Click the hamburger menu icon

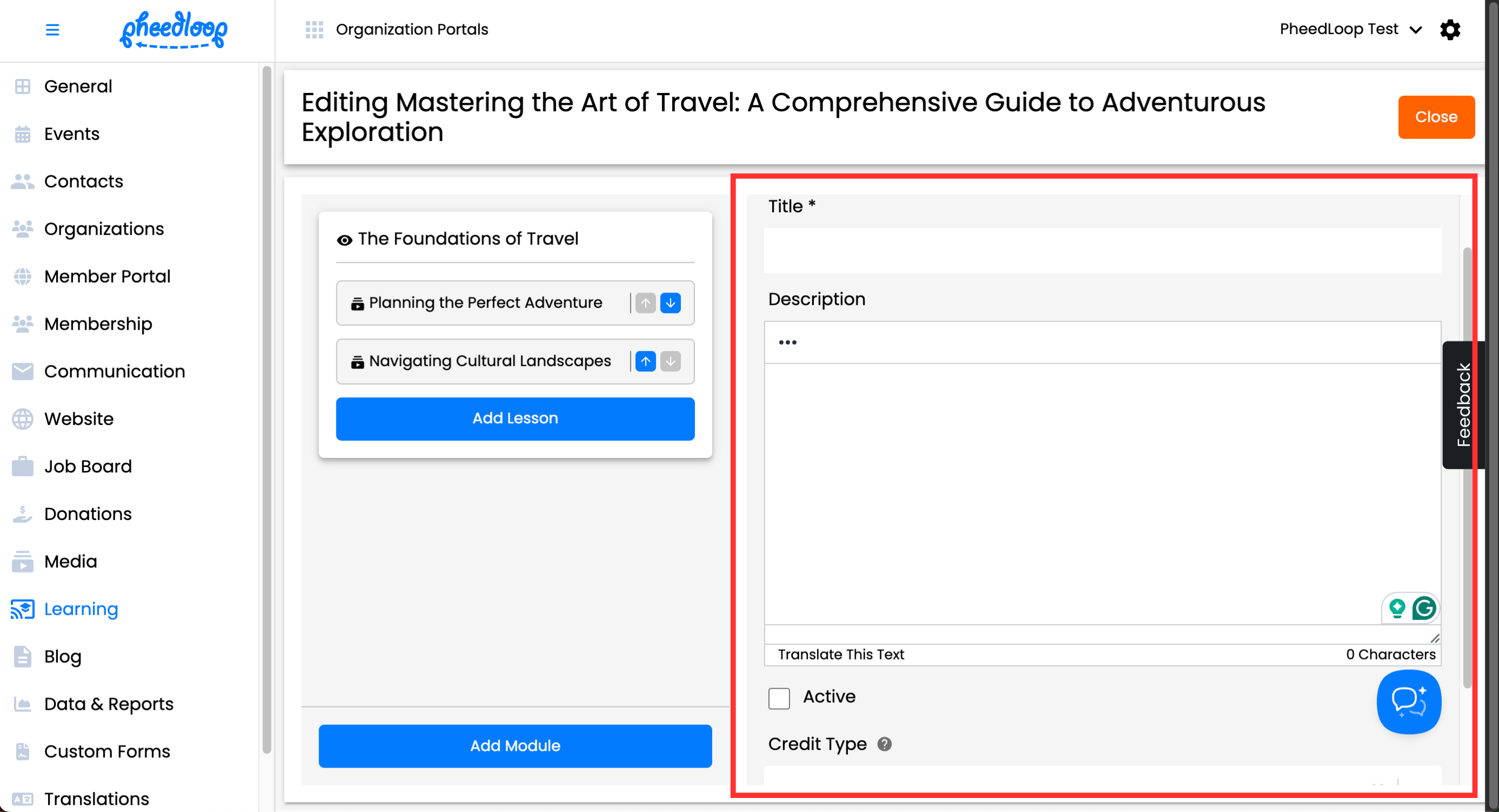[52, 29]
